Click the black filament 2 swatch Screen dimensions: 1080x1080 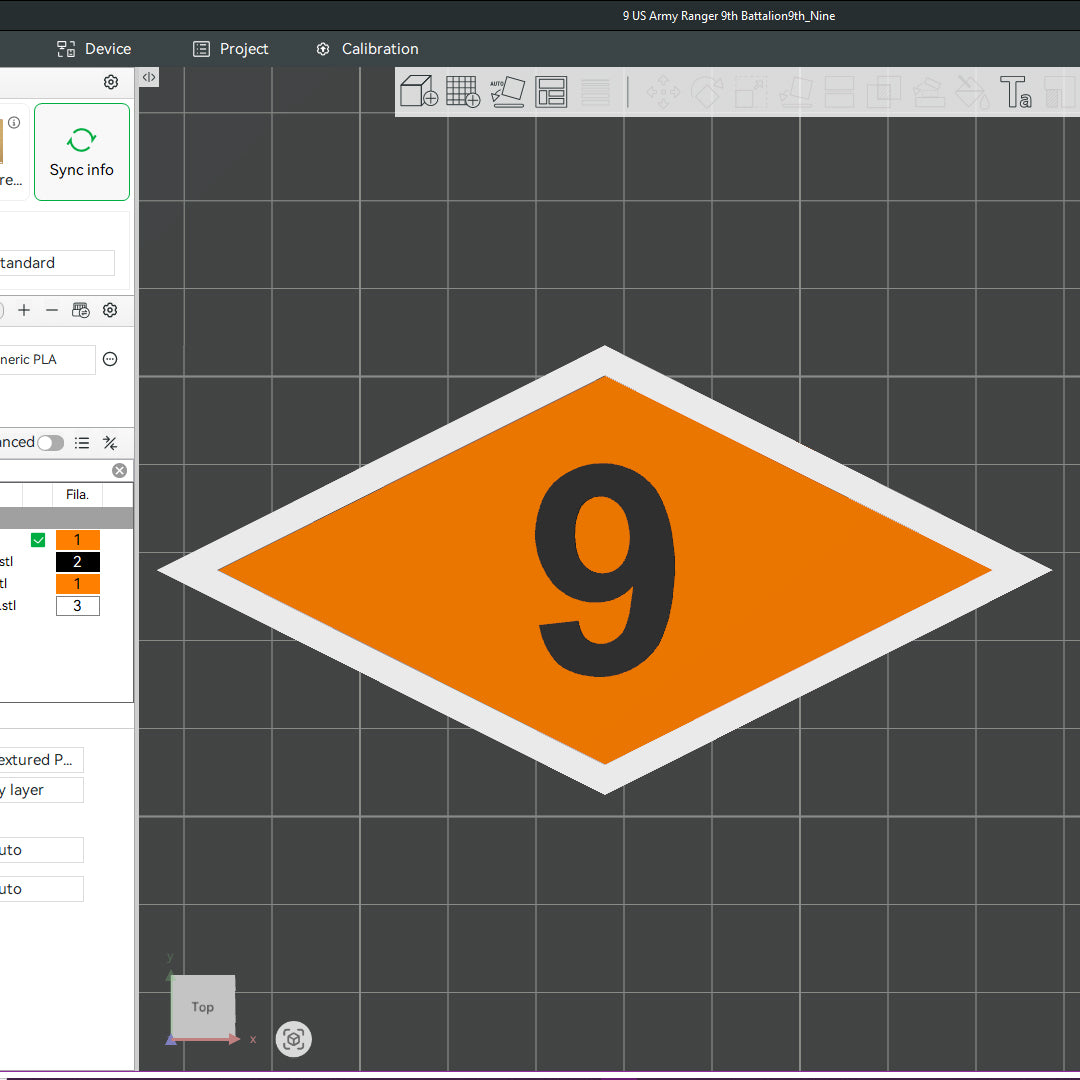(x=77, y=562)
